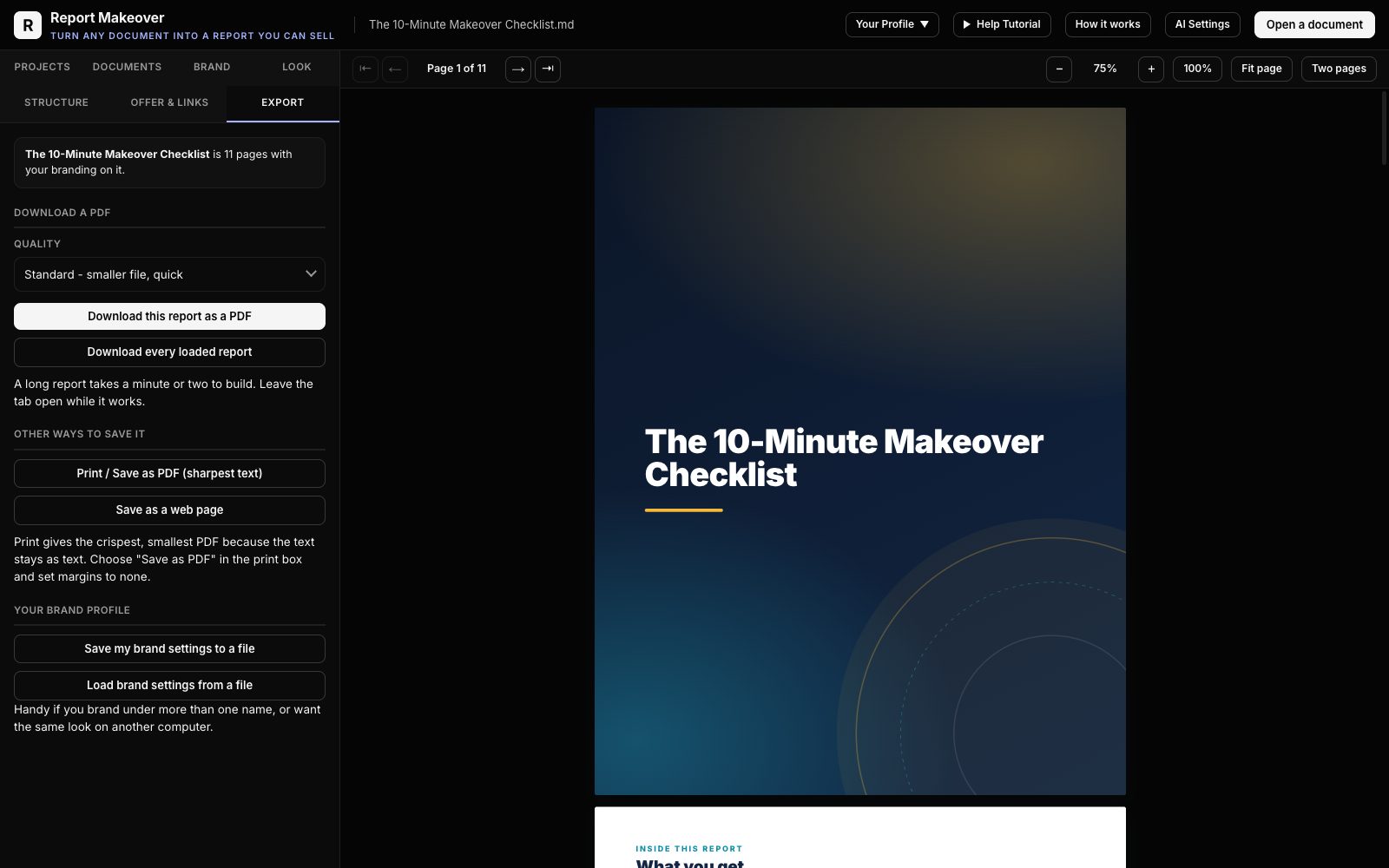This screenshot has width=1389, height=868.
Task: Click Save as a web page
Action: click(169, 510)
